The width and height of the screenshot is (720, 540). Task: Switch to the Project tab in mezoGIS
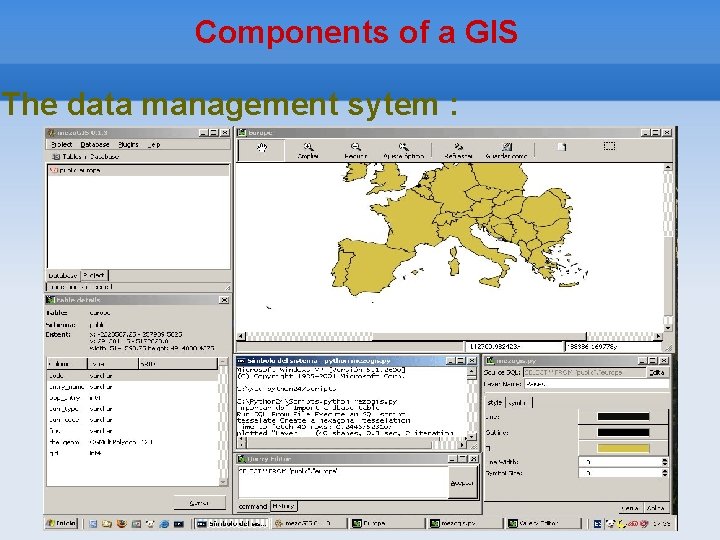point(94,275)
